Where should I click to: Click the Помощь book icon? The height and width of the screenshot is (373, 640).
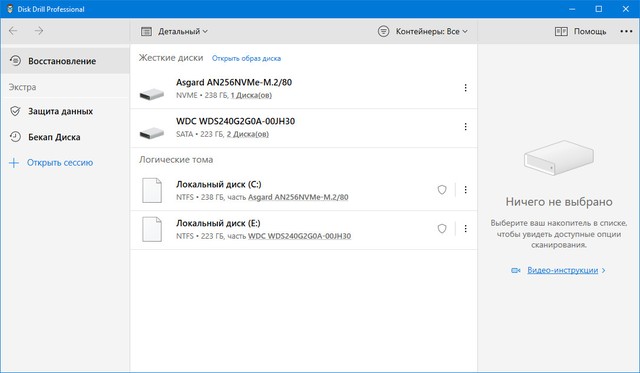tap(561, 31)
